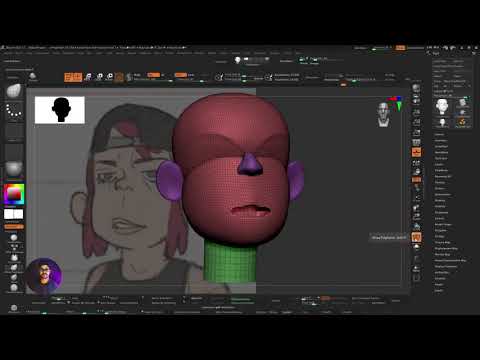The width and height of the screenshot is (480, 360).
Task: Click the orange SimpleBrush tool icon in Tool palette
Action: pyautogui.click(x=462, y=122)
